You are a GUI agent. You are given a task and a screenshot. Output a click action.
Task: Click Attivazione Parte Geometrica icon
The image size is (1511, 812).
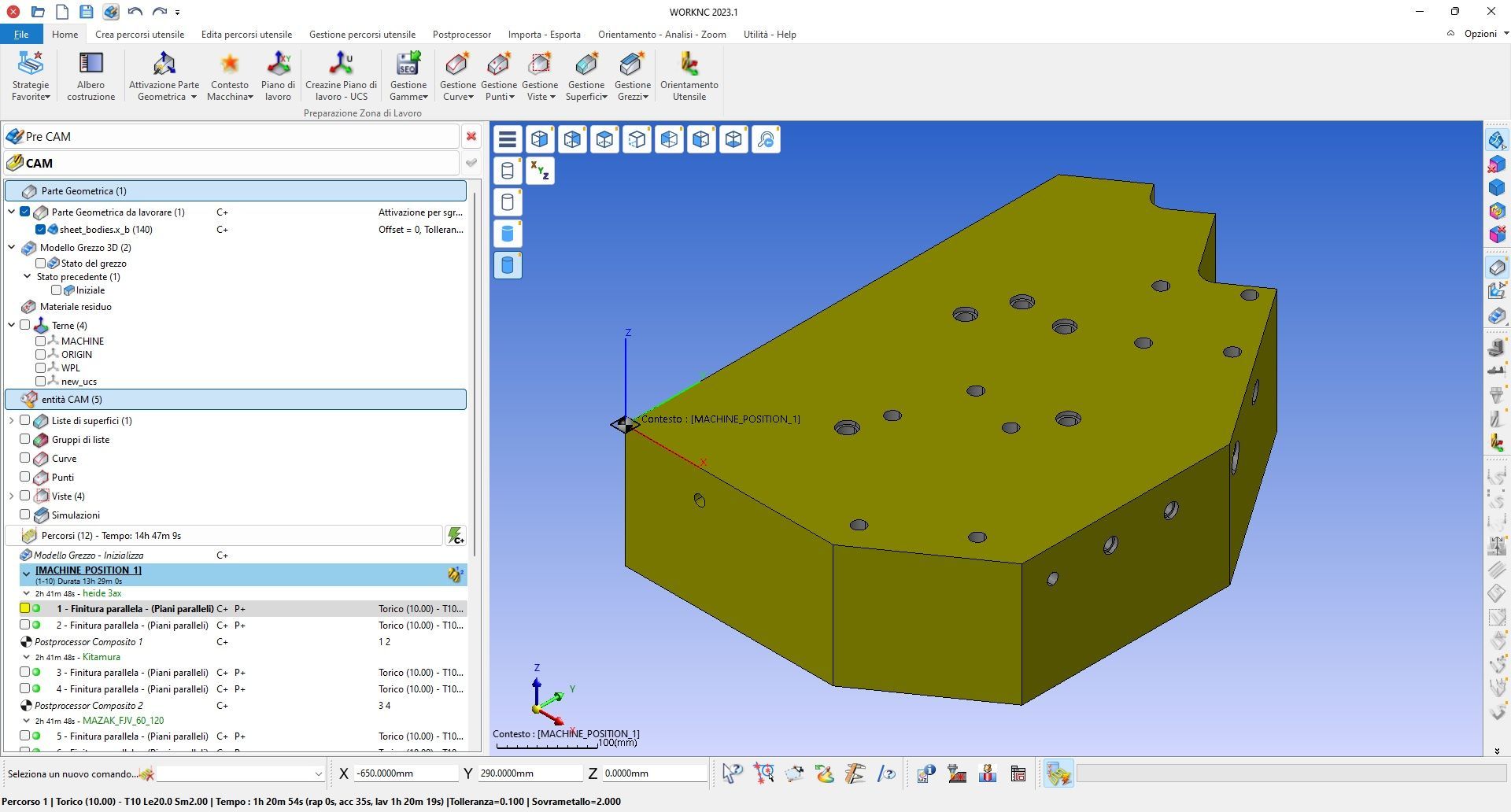(164, 63)
